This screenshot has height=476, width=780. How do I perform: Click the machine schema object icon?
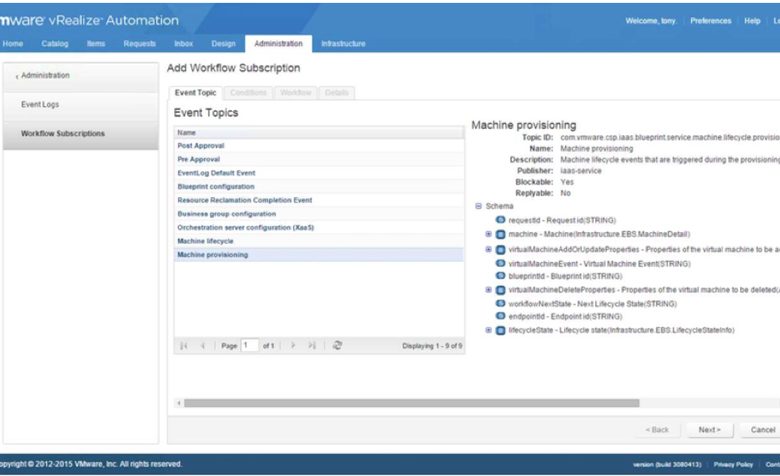point(500,234)
